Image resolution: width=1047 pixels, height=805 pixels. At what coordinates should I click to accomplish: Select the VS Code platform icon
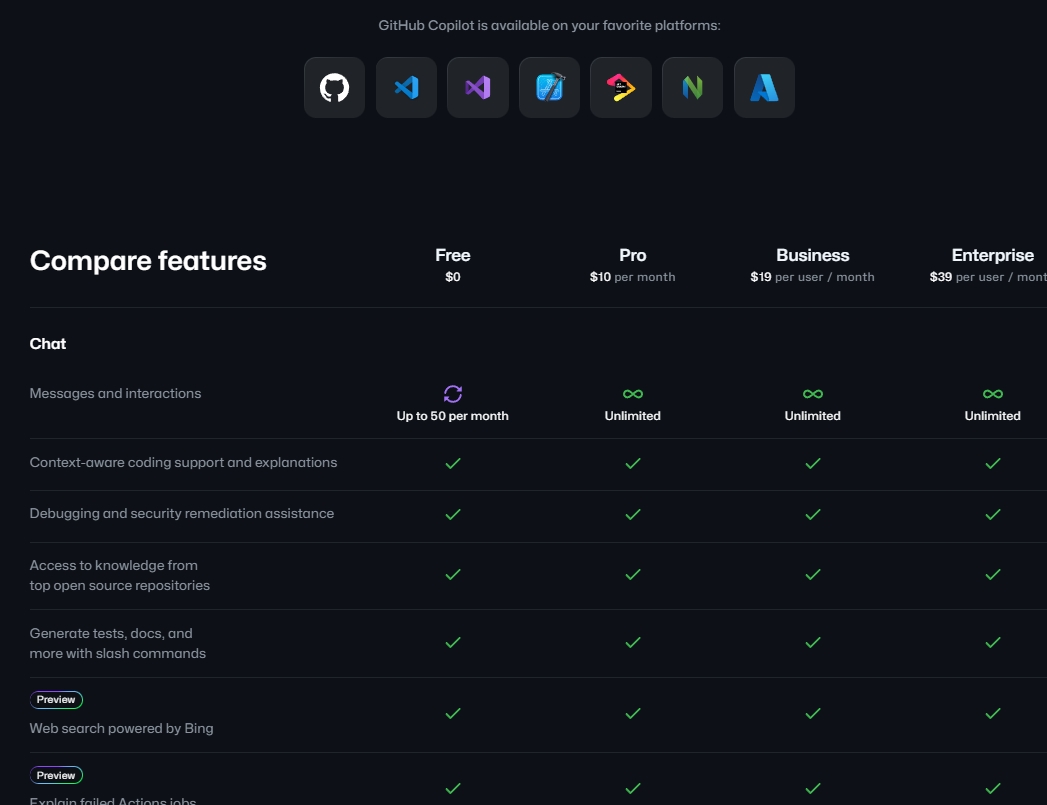(x=405, y=87)
